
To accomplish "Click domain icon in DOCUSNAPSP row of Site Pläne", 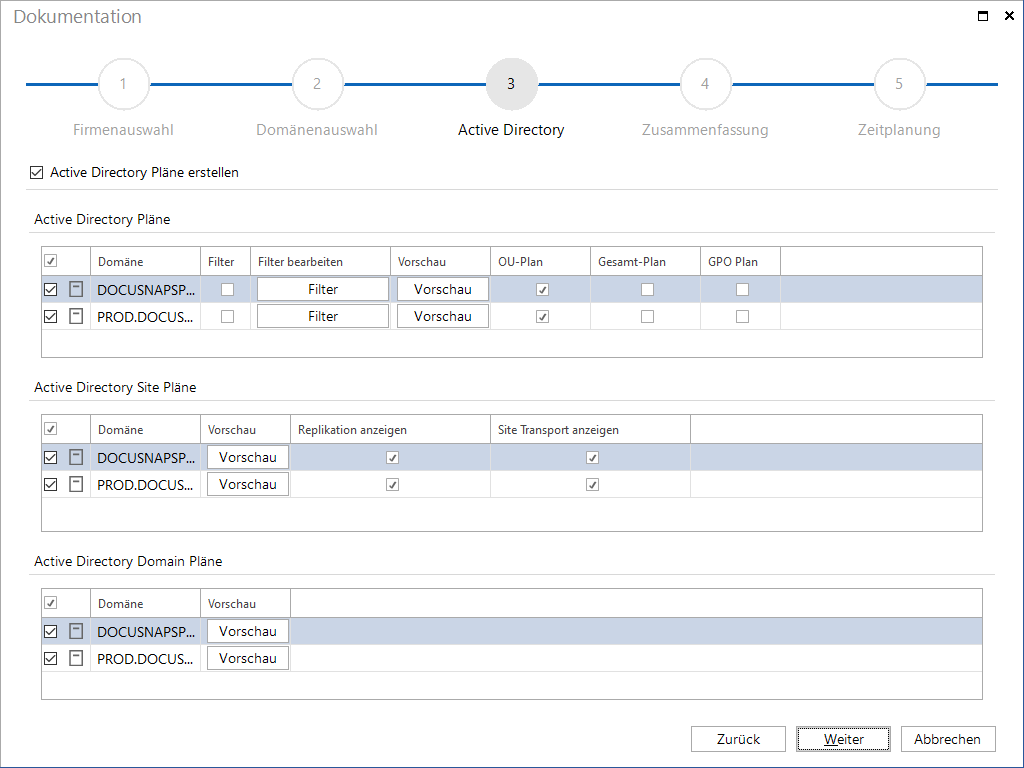I will [x=76, y=457].
